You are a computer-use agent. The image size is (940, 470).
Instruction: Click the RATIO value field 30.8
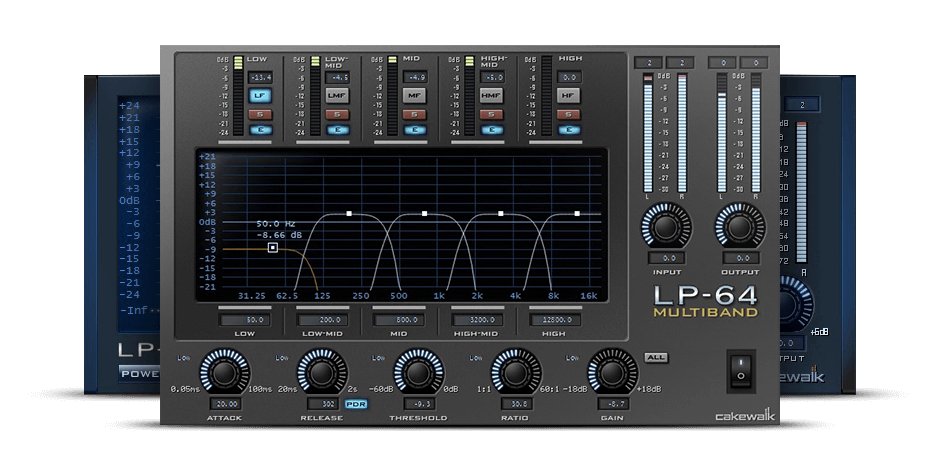coord(517,404)
